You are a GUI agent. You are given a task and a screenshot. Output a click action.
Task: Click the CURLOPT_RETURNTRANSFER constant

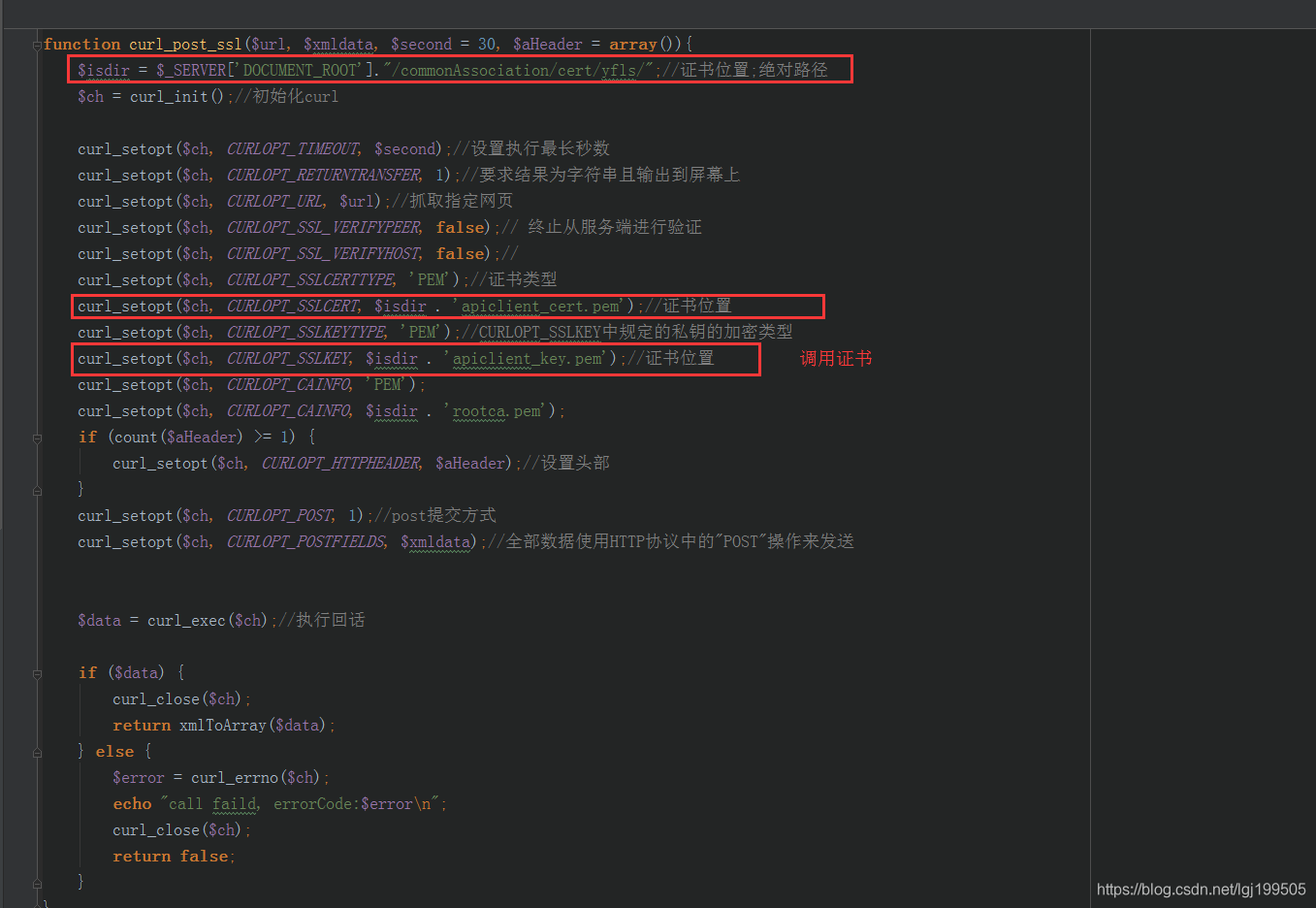pos(323,176)
